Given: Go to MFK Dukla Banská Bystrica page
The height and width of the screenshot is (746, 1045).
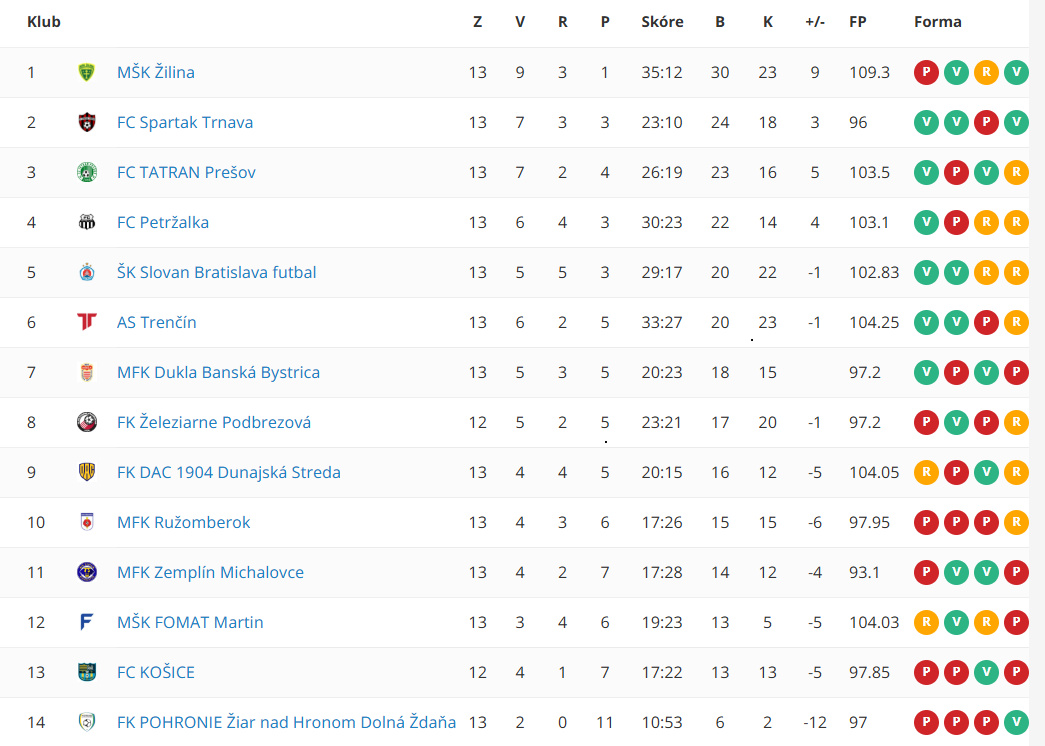Looking at the screenshot, I should [218, 372].
